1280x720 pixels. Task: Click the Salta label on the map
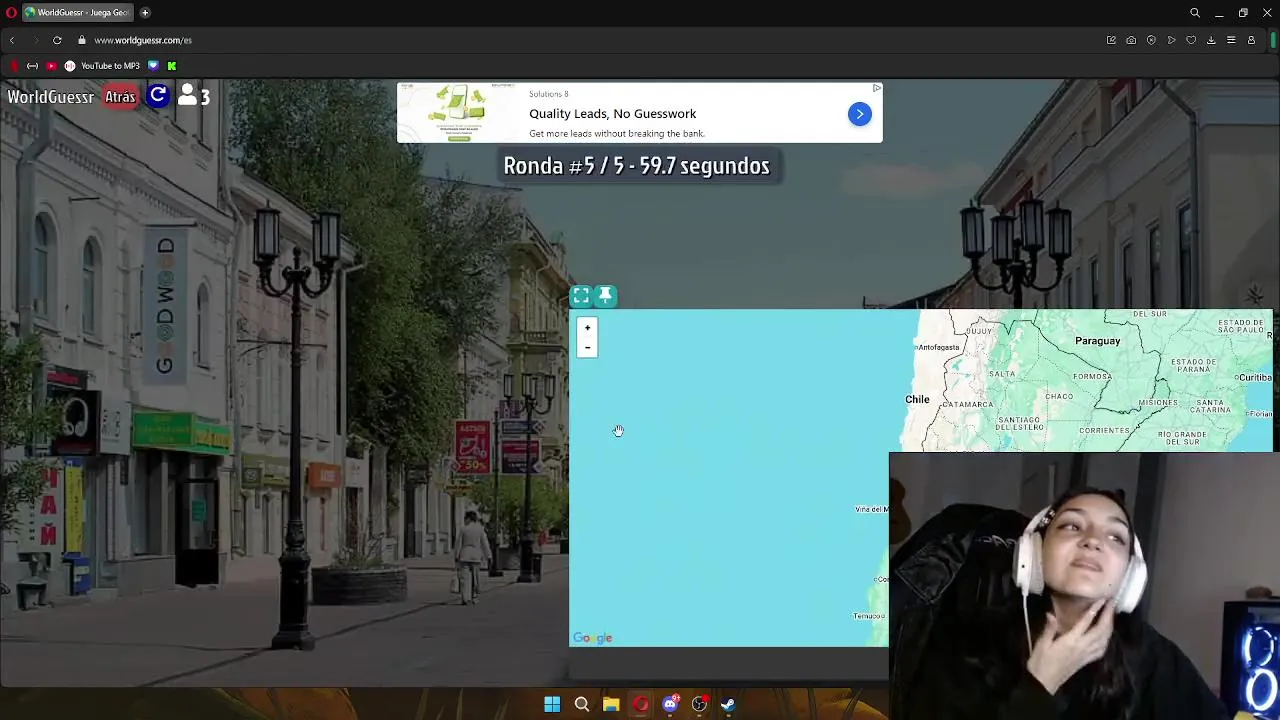(x=1001, y=374)
